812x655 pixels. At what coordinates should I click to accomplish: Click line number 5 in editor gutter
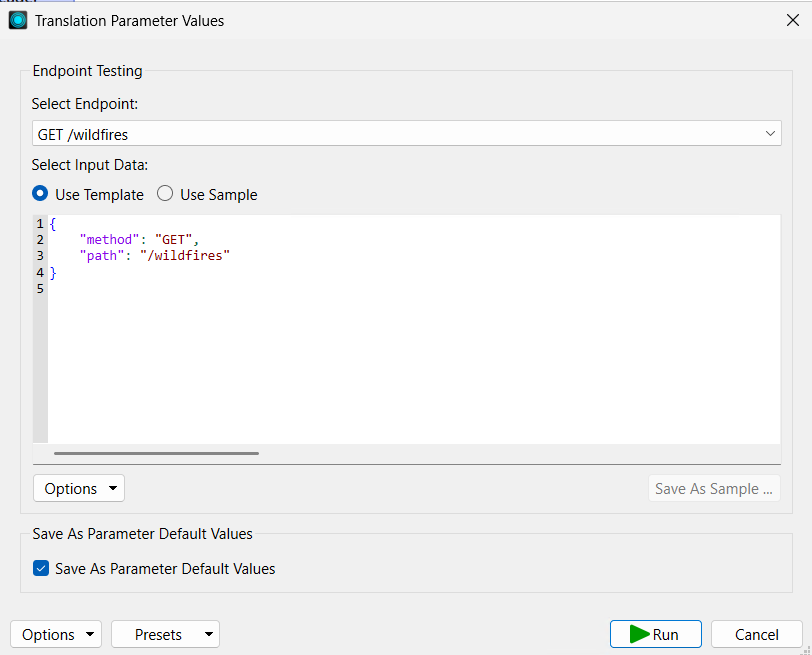[x=40, y=289]
